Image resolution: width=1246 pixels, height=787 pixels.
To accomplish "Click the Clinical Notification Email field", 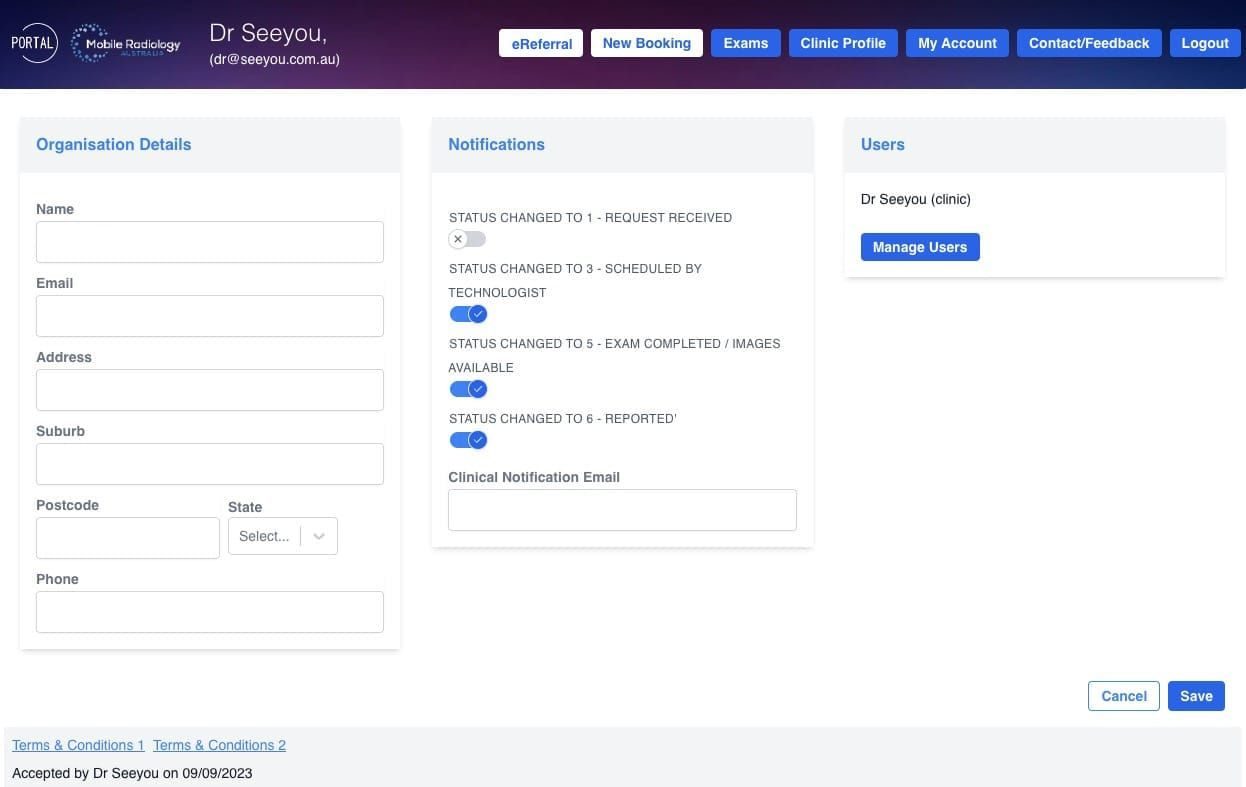I will (x=622, y=510).
